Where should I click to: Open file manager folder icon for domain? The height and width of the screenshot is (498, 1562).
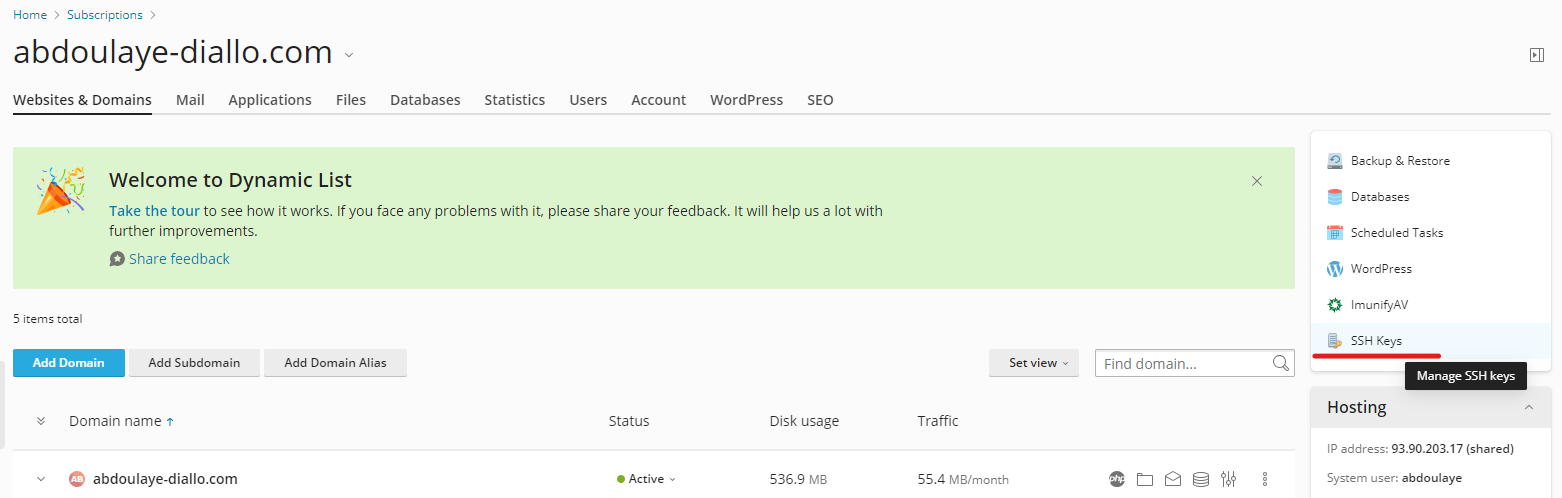(1145, 479)
